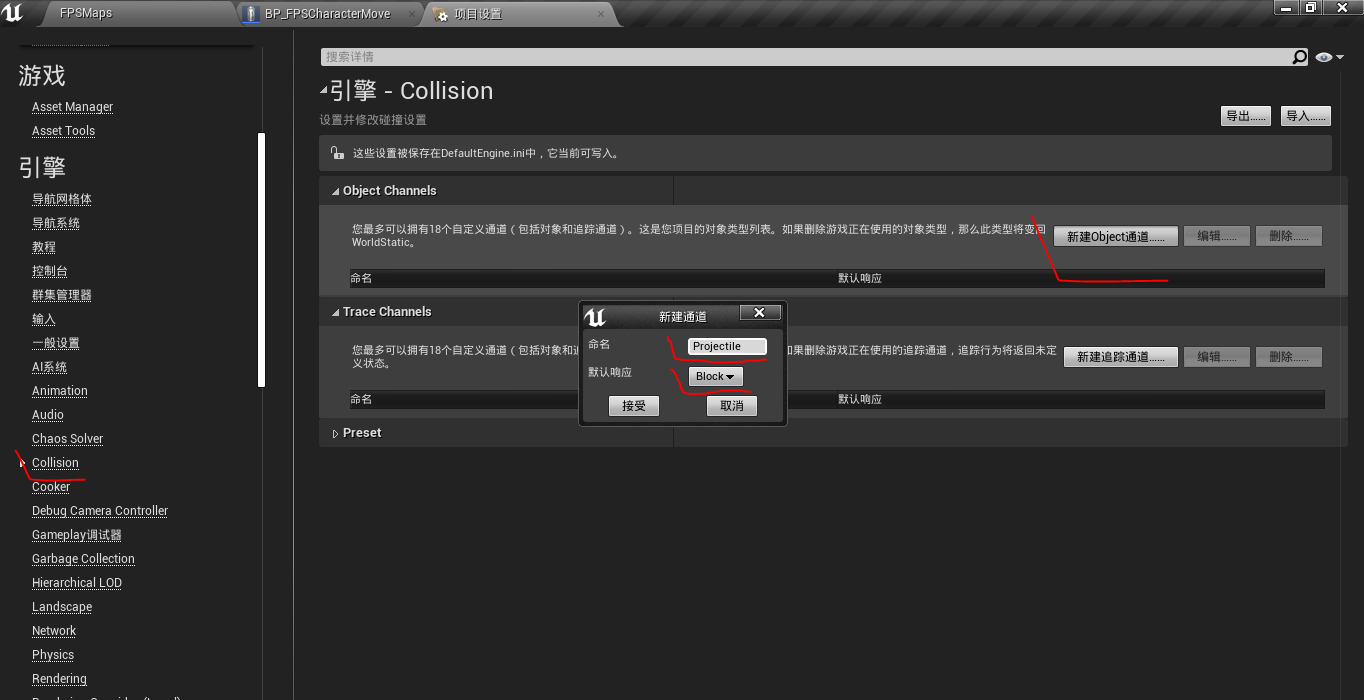Open AI系统 settings
The height and width of the screenshot is (700, 1364).
pyautogui.click(x=50, y=367)
